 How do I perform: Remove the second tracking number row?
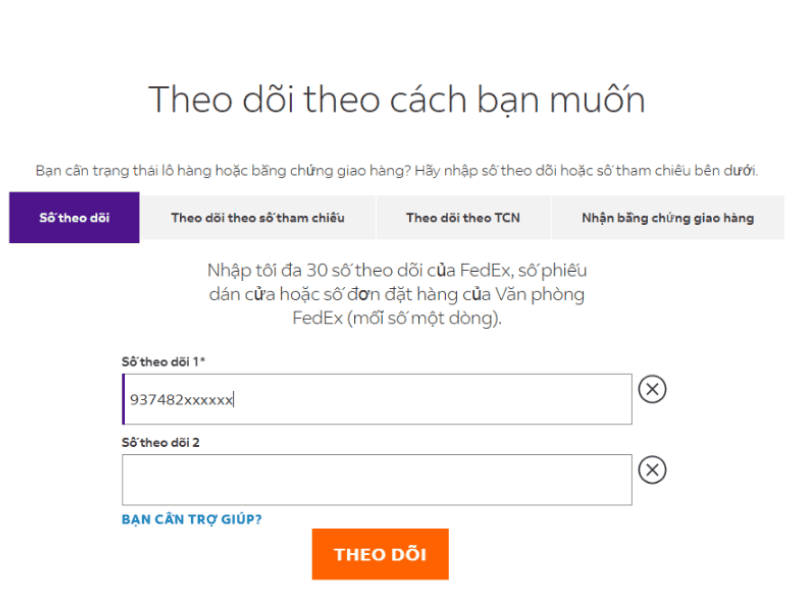[x=652, y=469]
